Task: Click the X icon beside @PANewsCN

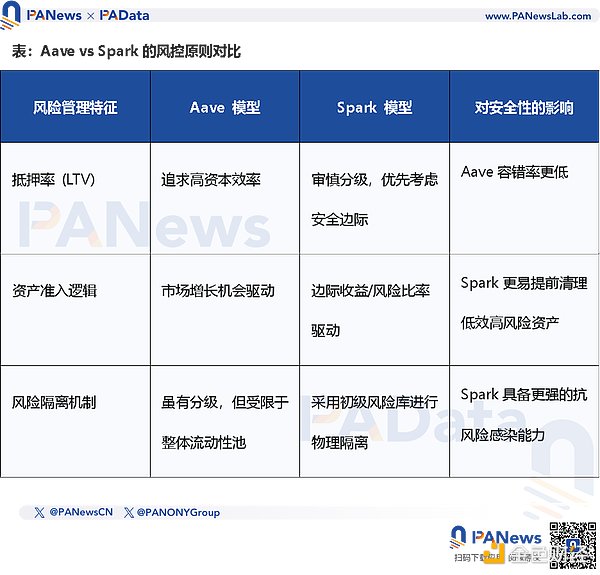Action: tap(39, 512)
